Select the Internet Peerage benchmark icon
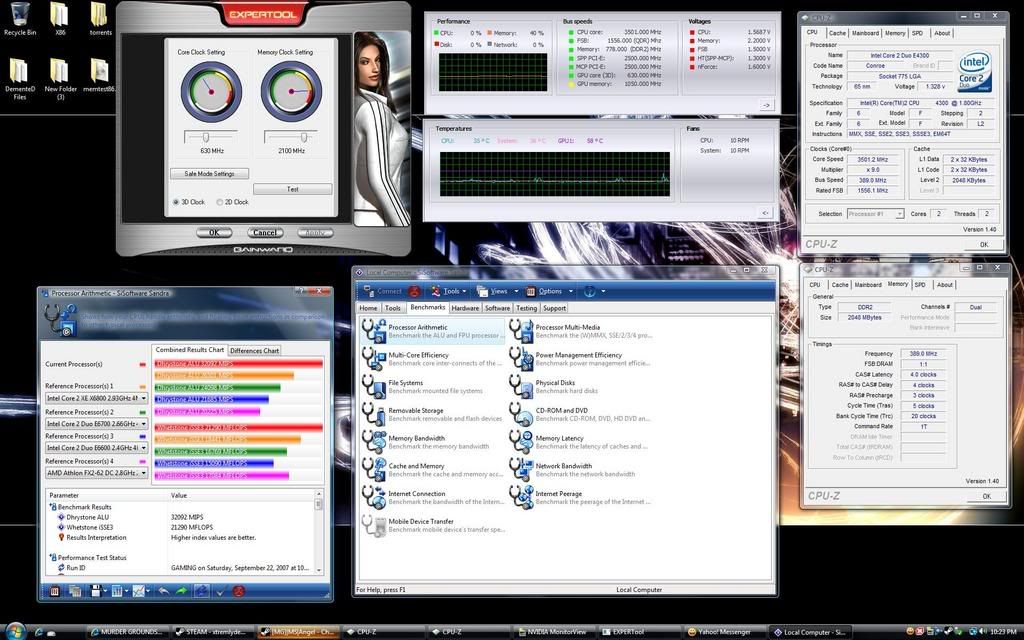 [521, 498]
